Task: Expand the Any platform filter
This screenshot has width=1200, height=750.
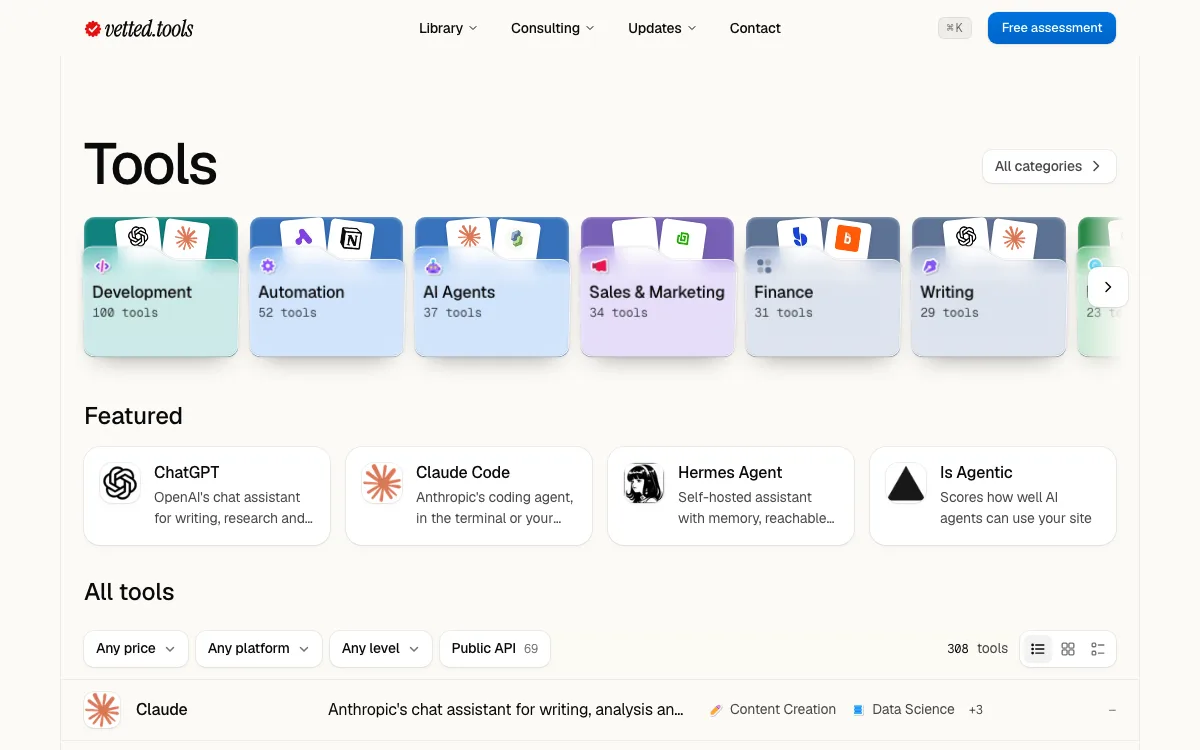Action: (259, 648)
